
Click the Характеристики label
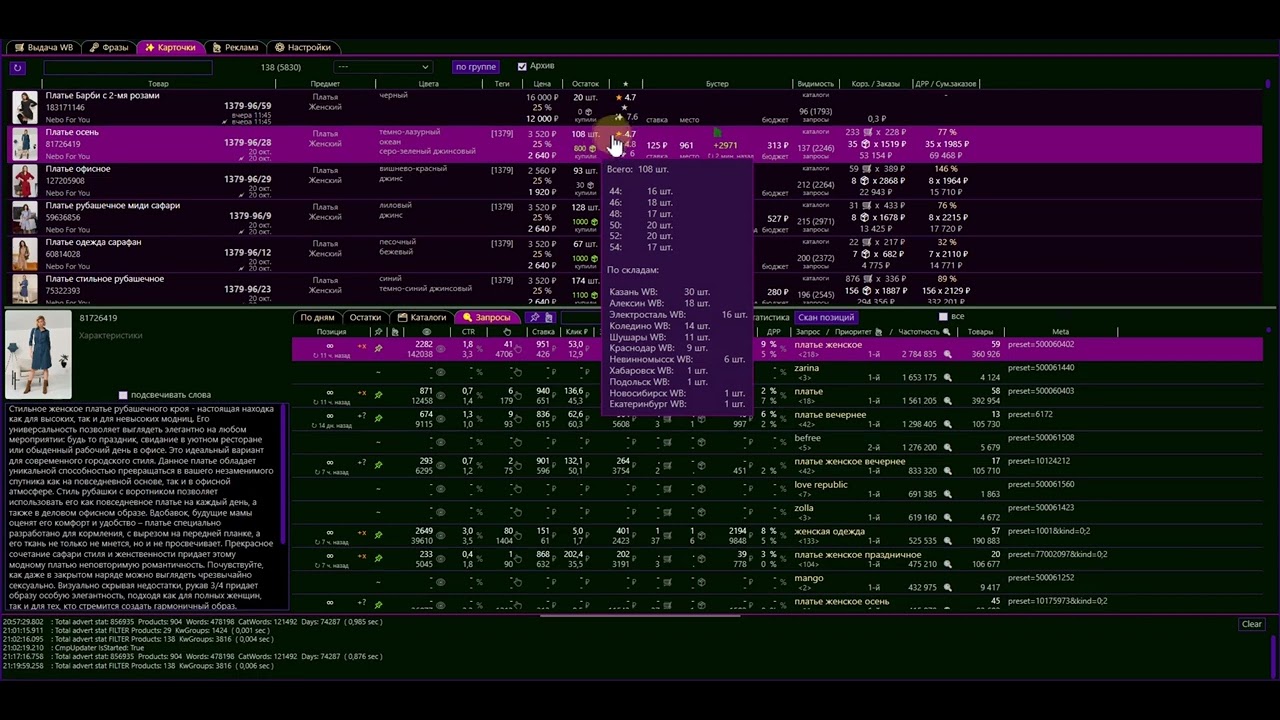pos(111,335)
